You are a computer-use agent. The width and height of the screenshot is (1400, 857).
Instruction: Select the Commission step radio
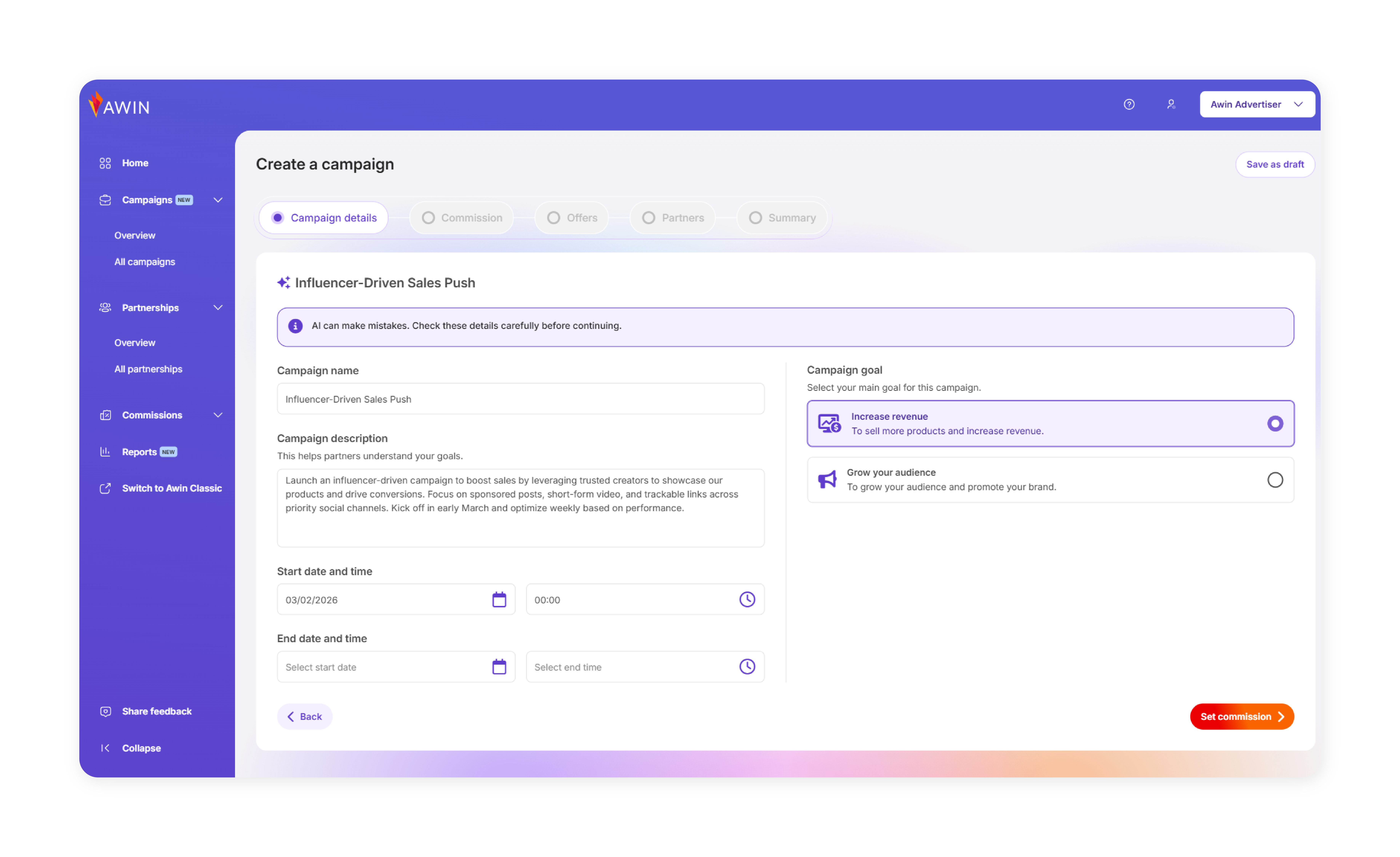(428, 218)
